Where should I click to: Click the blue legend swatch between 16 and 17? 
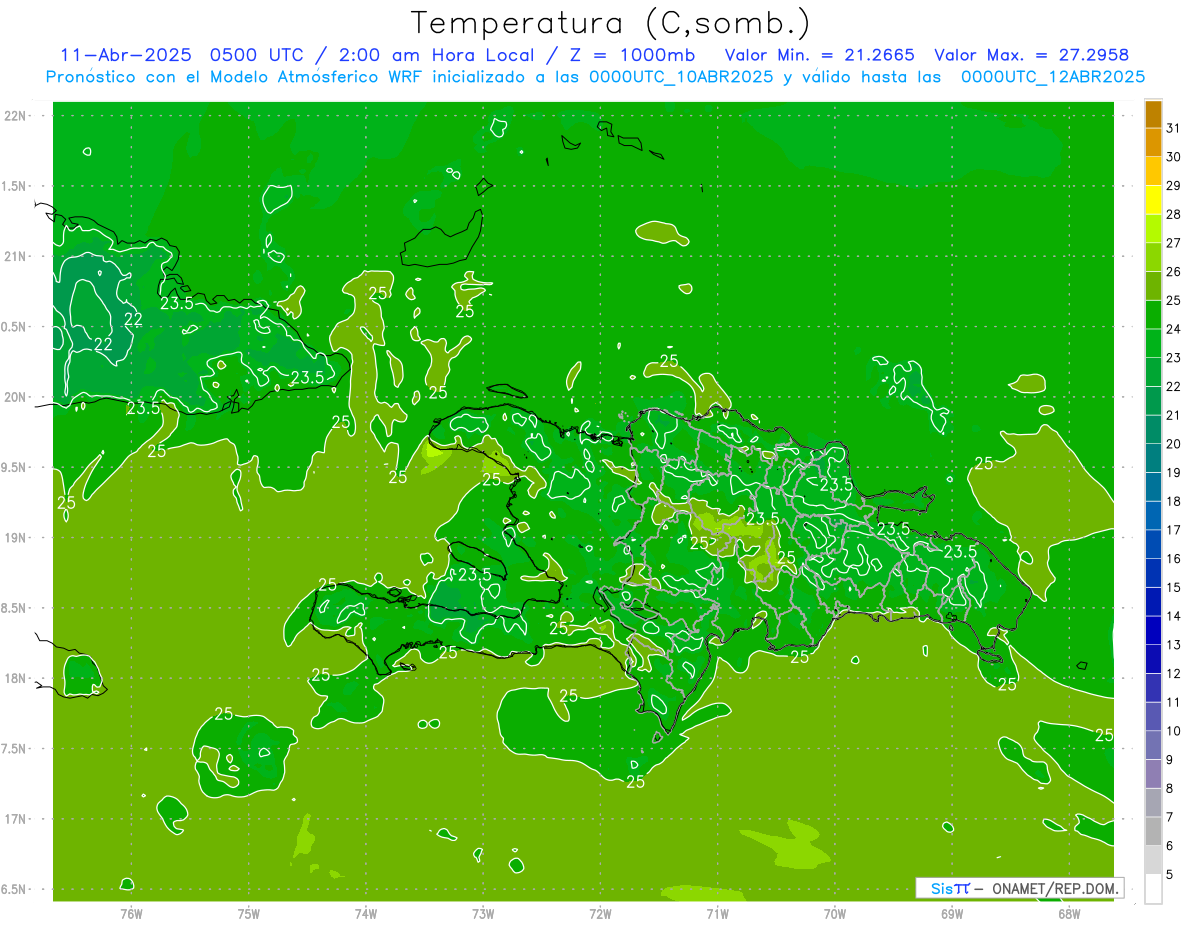(1153, 544)
